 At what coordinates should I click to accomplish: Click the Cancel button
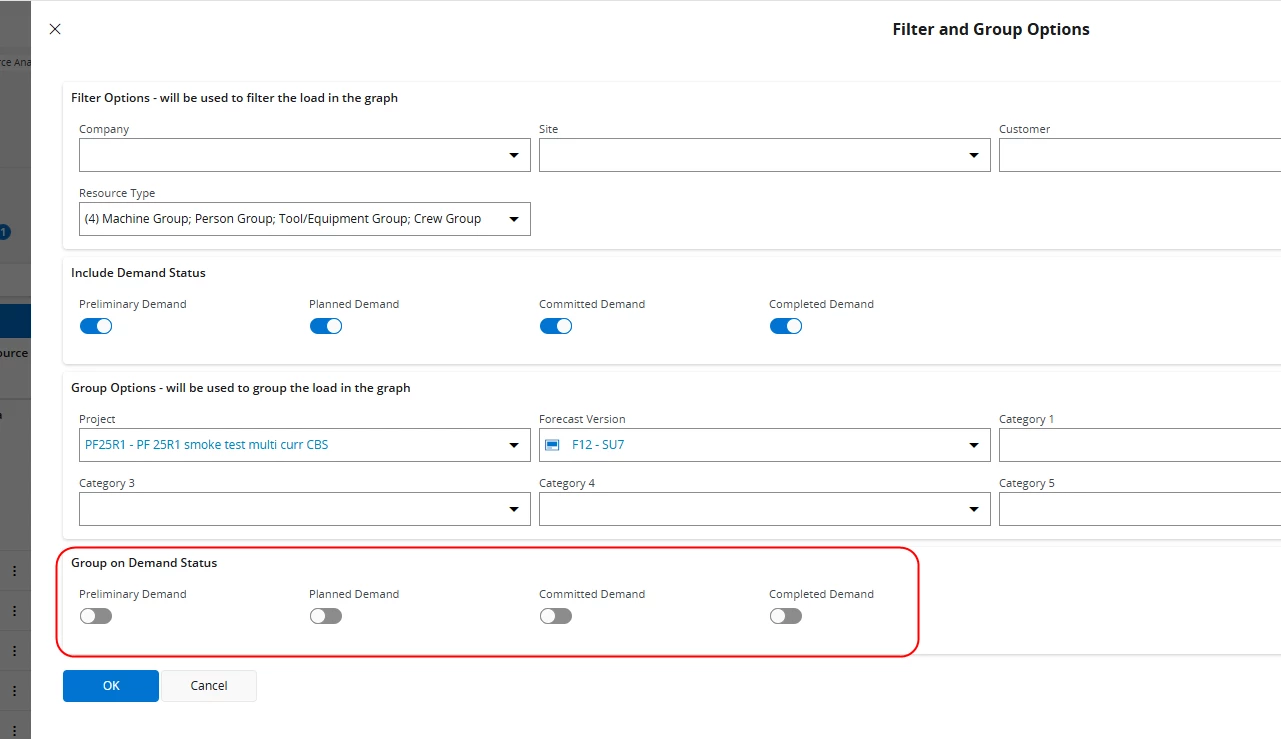209,686
